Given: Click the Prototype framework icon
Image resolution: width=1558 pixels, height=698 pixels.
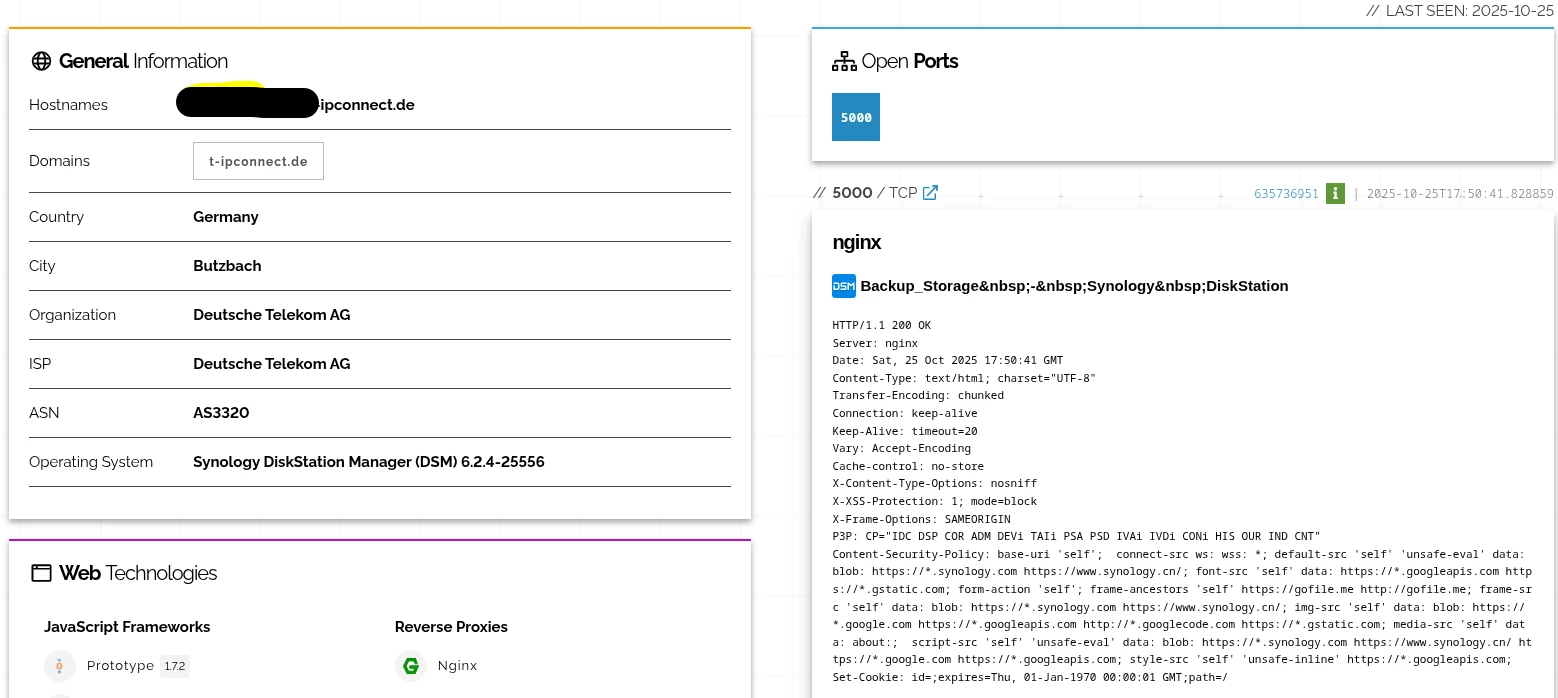Looking at the screenshot, I should click(60, 666).
